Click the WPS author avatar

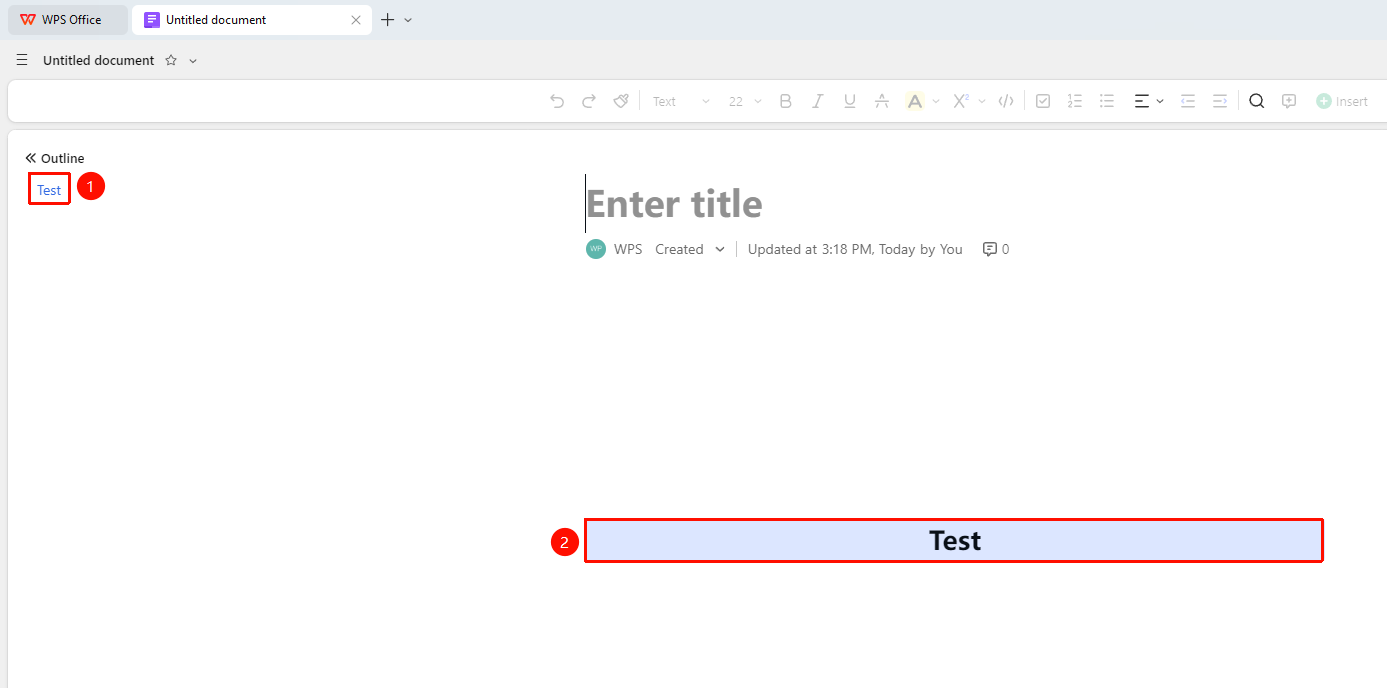tap(596, 249)
